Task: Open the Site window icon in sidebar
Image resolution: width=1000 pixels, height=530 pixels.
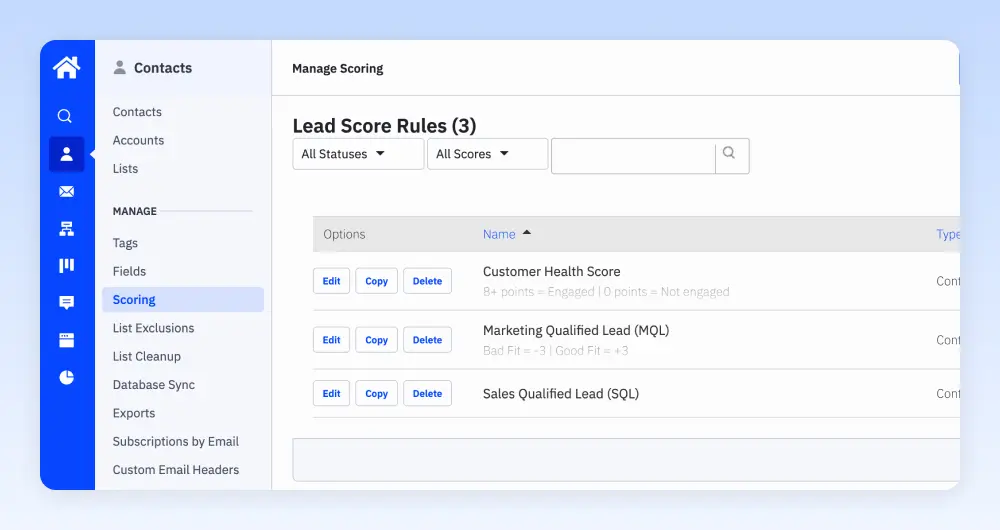Action: pyautogui.click(x=66, y=340)
